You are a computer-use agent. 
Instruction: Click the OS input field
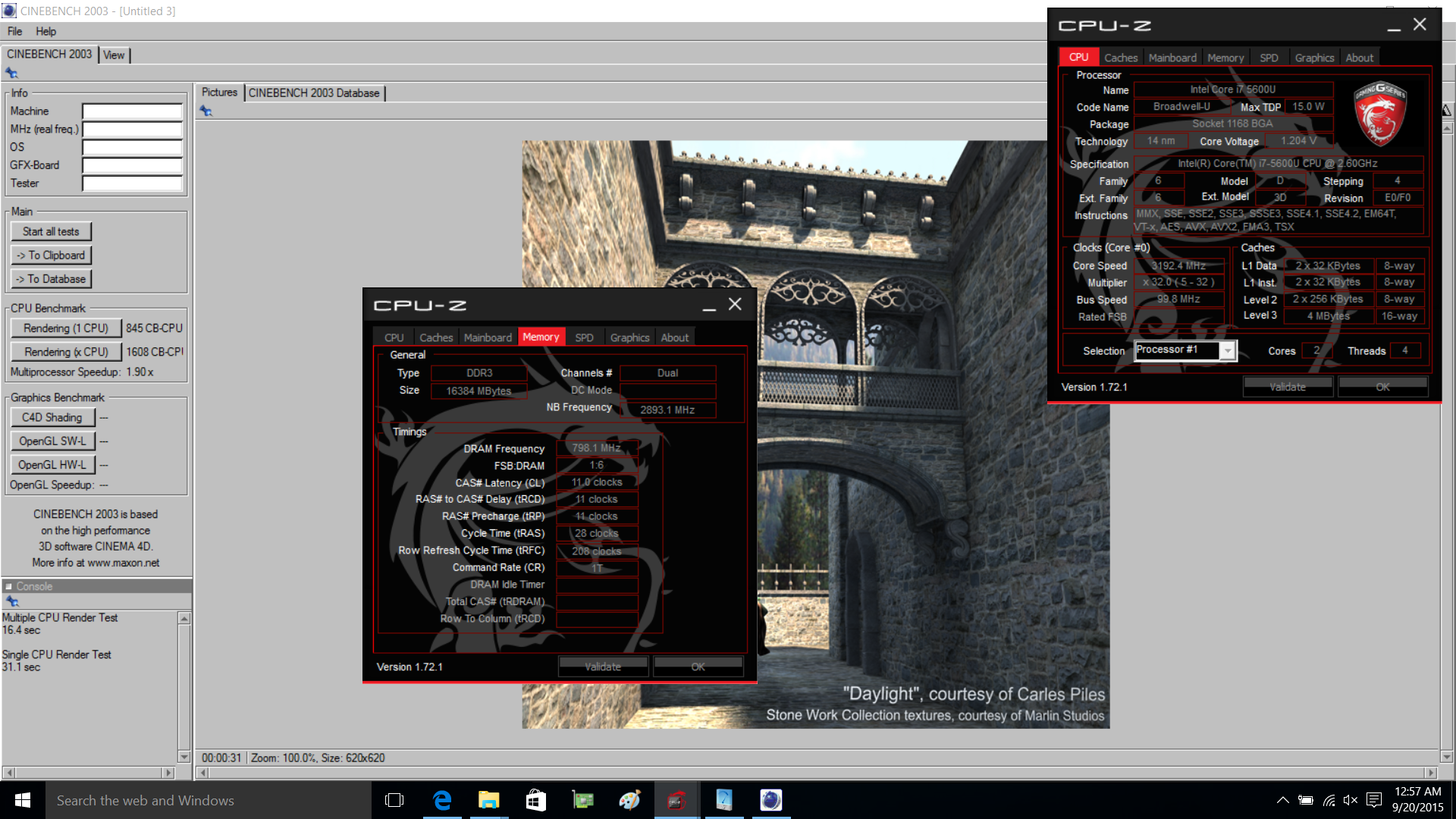point(132,147)
